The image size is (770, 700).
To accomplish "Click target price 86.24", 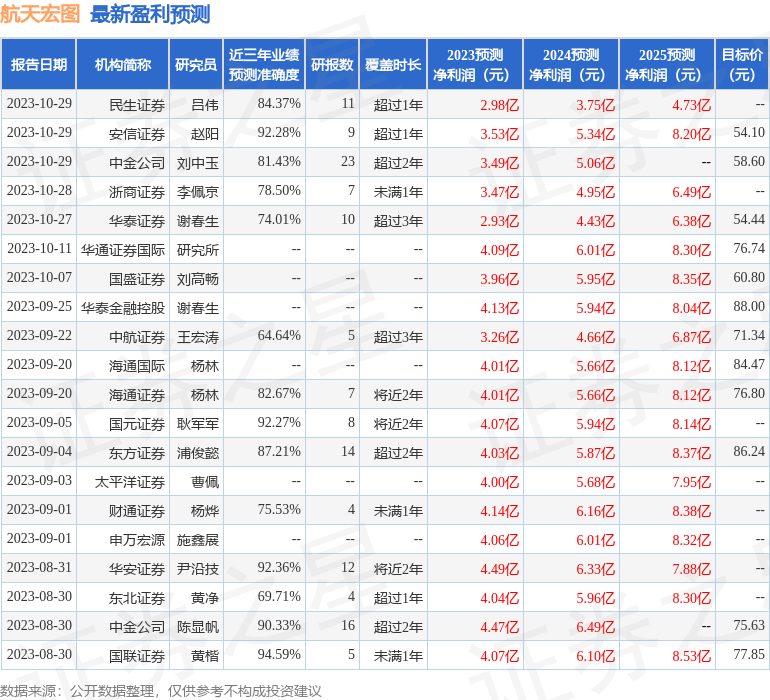I will click(x=749, y=451).
